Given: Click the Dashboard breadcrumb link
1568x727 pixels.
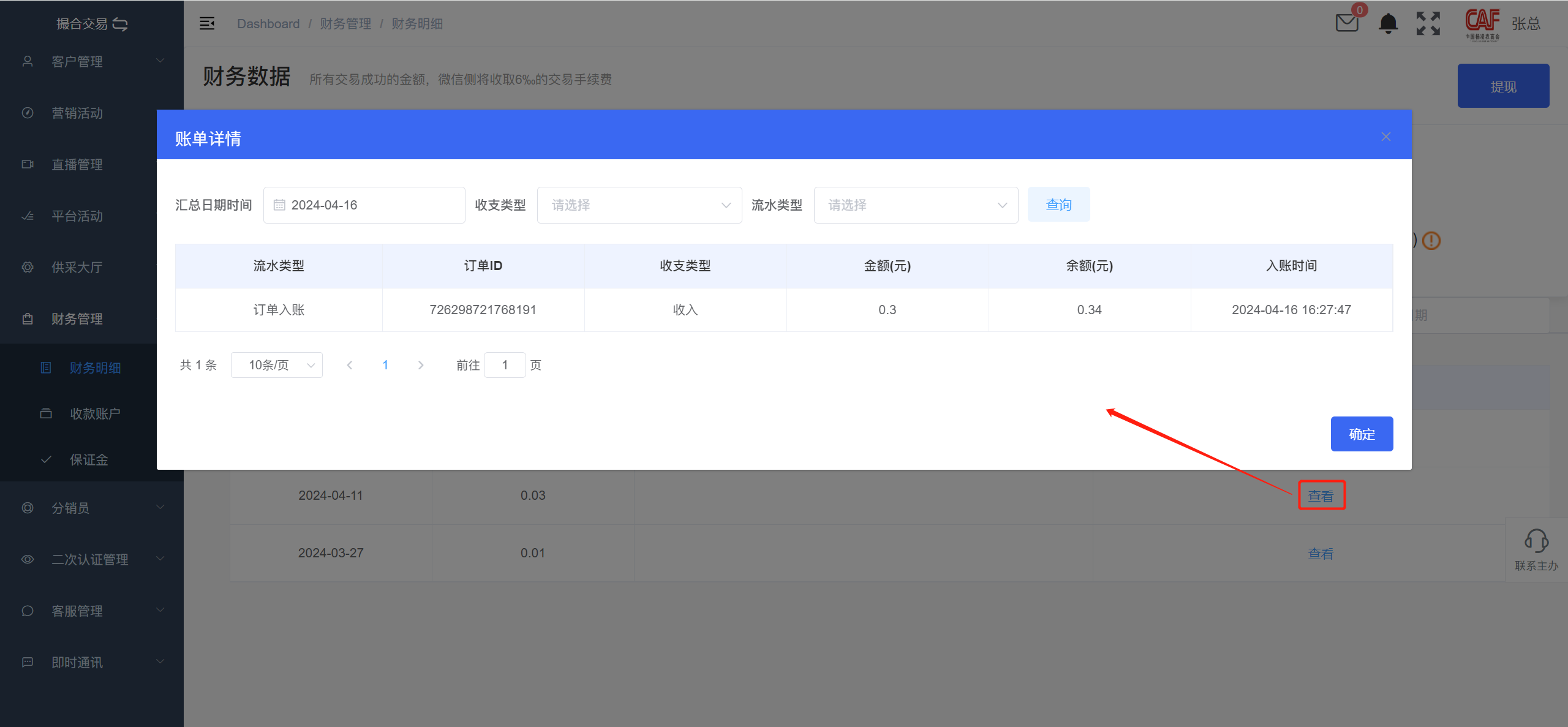Looking at the screenshot, I should click(268, 24).
